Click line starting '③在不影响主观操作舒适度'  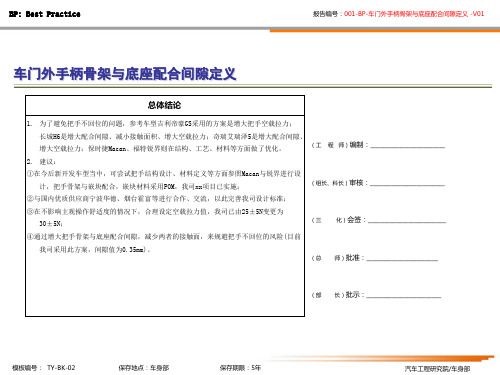click(155, 211)
